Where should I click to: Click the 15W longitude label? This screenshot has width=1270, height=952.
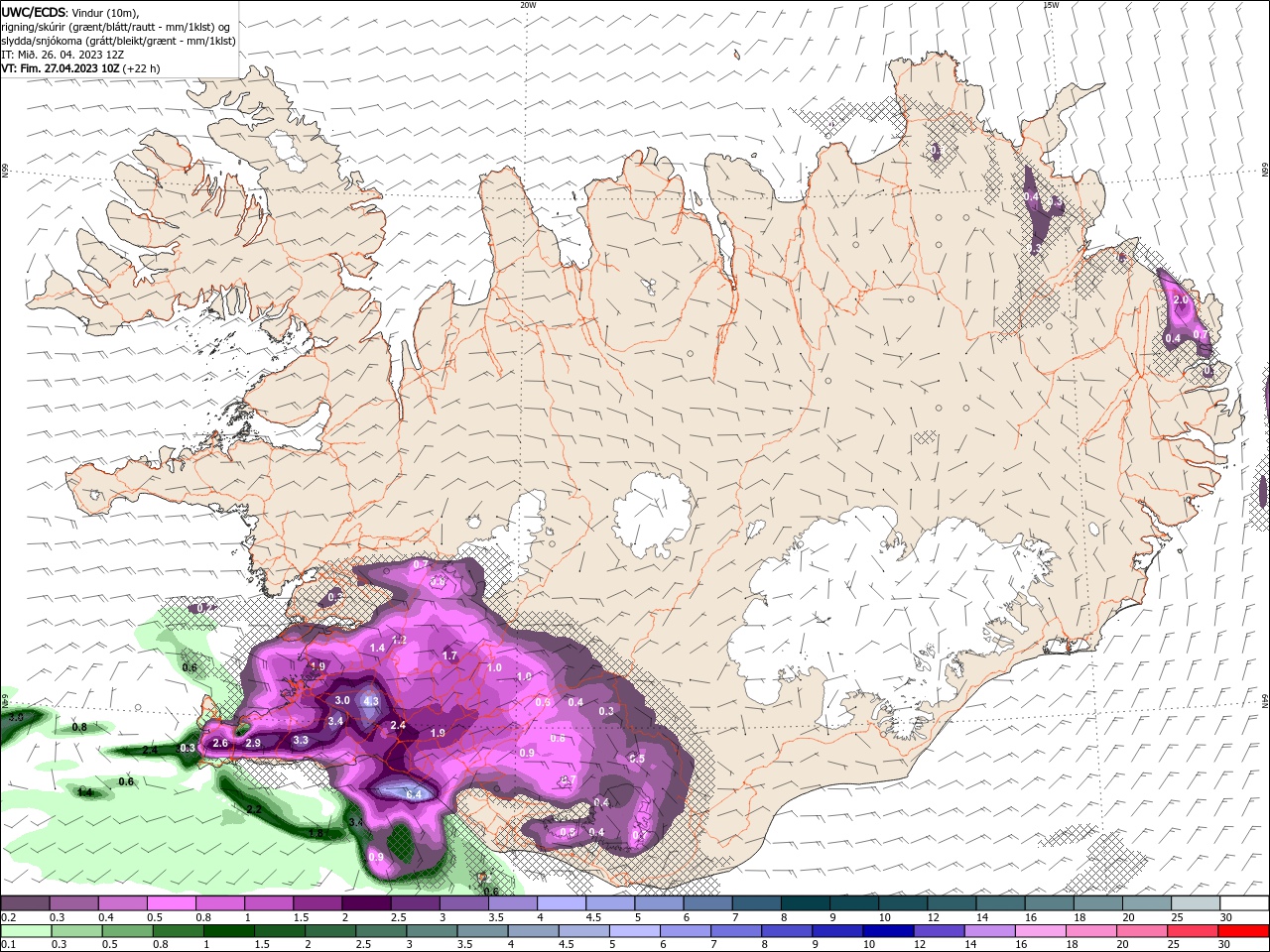click(1051, 5)
